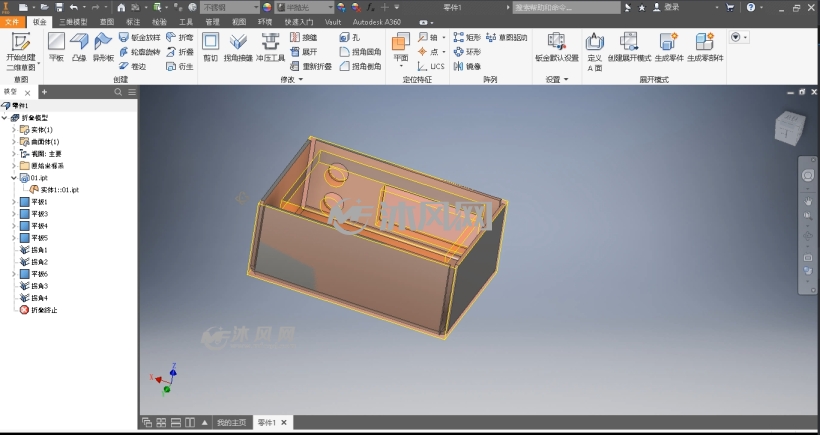The width and height of the screenshot is (820, 435).
Task: Select the 拐角接缝 (Corner Seam) tool
Action: coord(238,47)
